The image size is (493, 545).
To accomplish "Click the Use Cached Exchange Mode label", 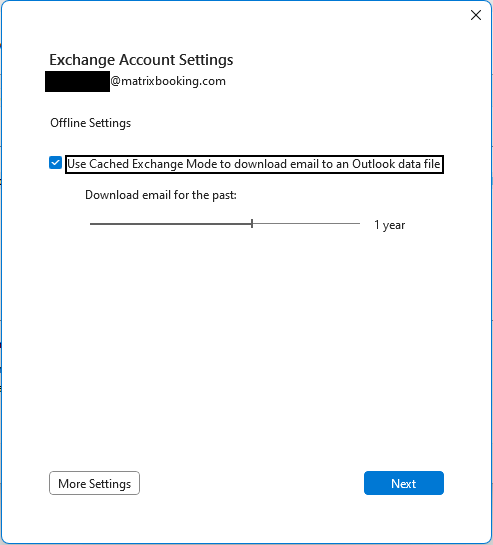I will 254,164.
